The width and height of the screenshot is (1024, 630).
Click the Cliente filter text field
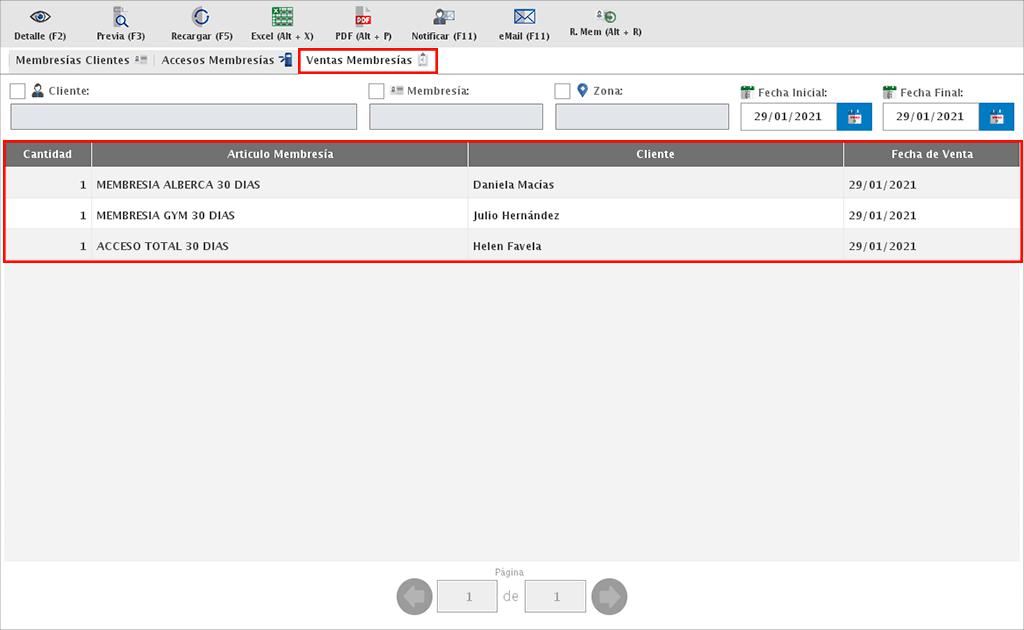pos(183,117)
